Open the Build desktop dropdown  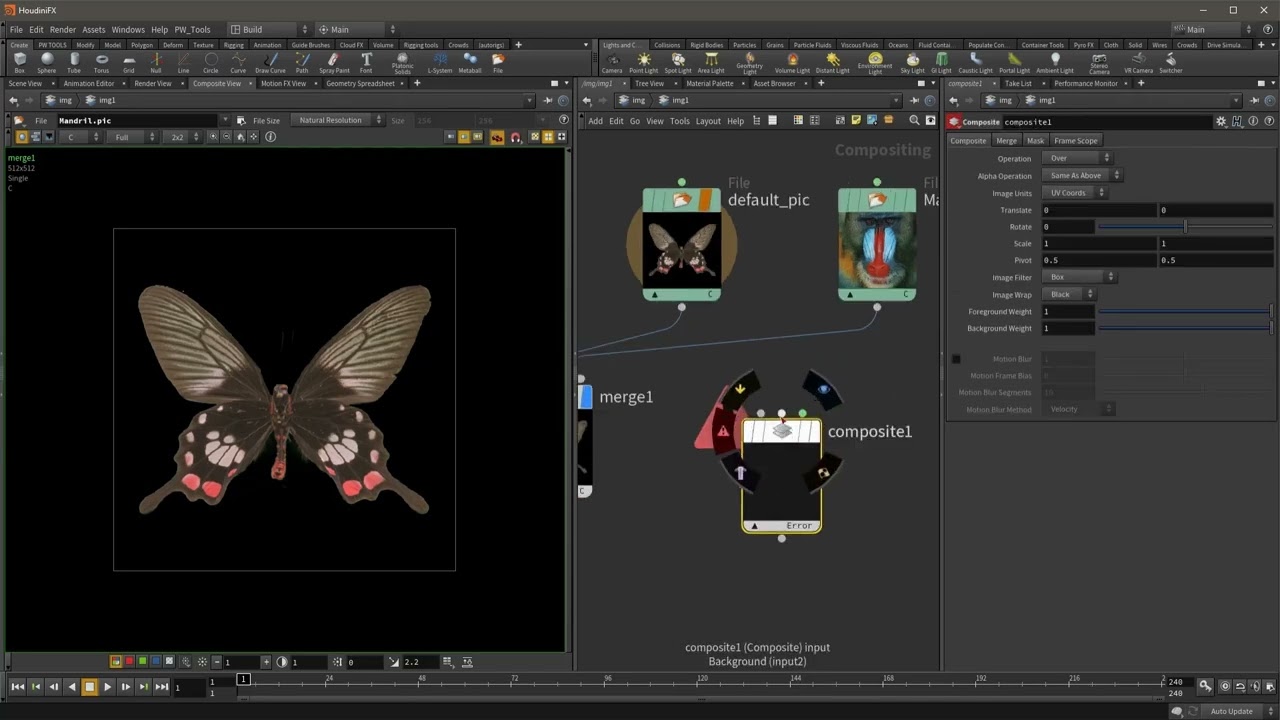point(271,29)
